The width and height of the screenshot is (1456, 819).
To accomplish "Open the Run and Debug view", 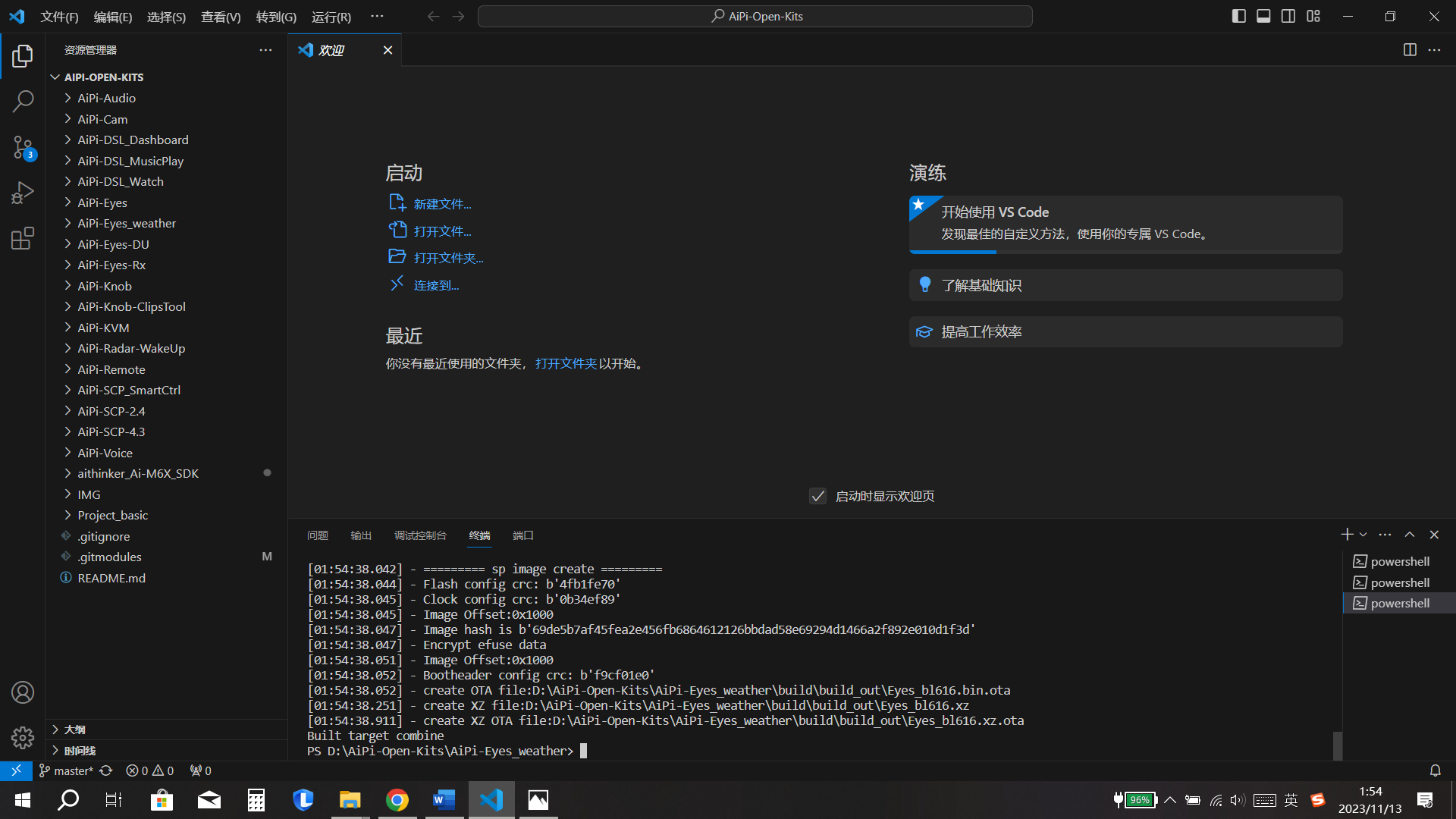I will (23, 193).
